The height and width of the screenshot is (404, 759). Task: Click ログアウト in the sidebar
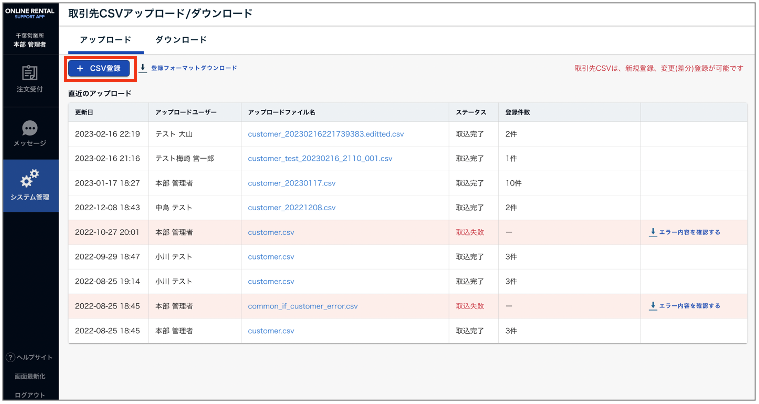(x=29, y=394)
